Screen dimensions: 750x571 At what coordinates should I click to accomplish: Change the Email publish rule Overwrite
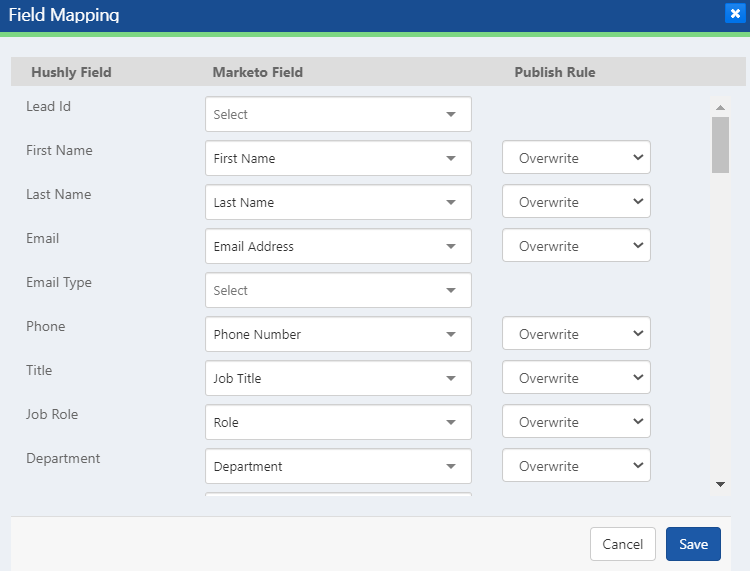point(576,245)
